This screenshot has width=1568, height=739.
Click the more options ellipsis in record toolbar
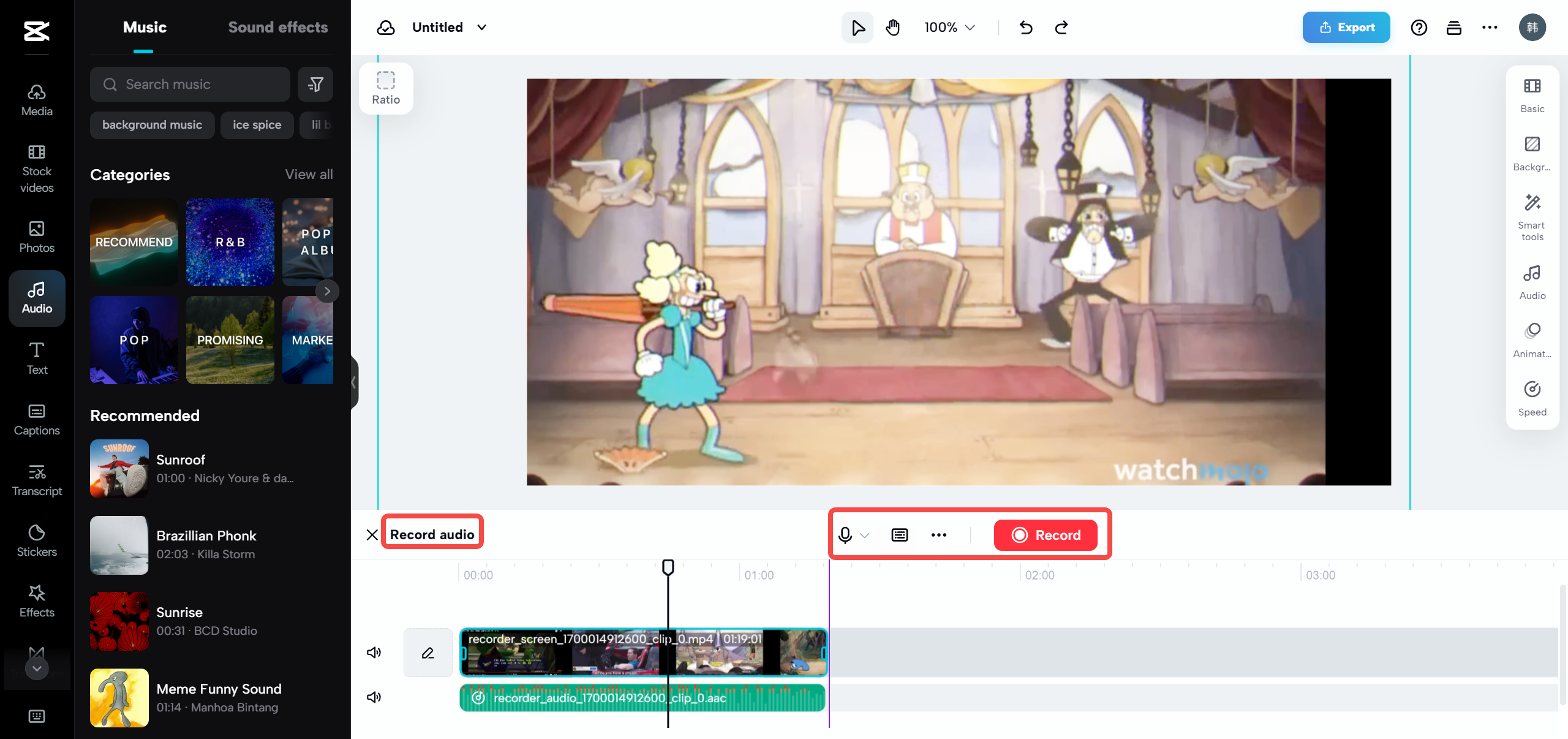tap(938, 535)
